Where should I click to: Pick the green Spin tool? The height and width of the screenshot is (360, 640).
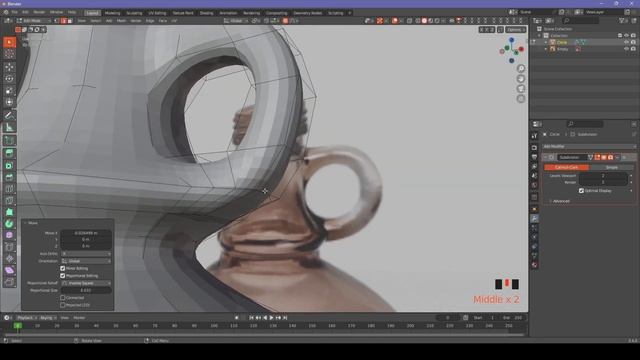point(9,224)
